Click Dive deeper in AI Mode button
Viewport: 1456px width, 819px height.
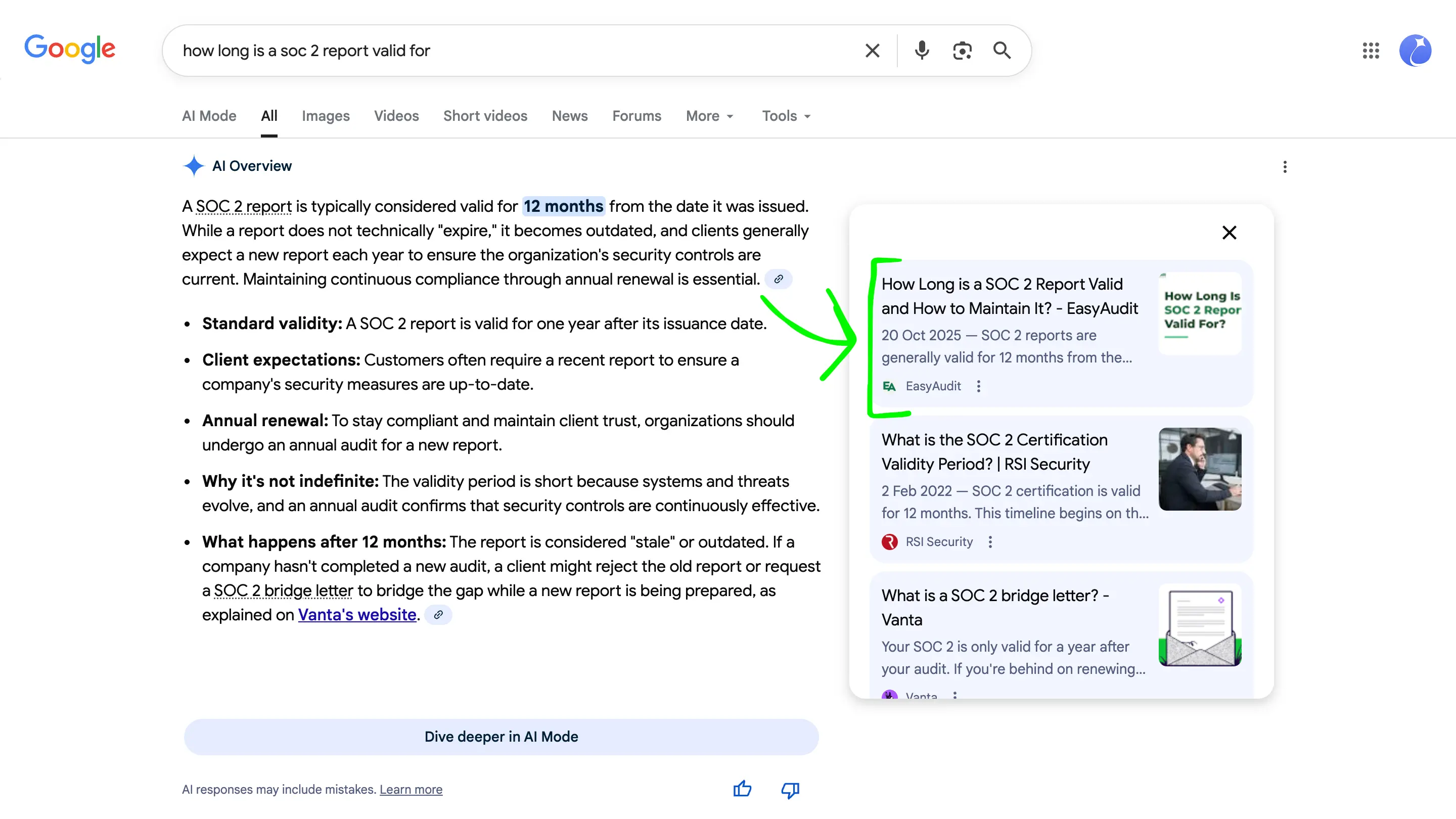click(x=501, y=737)
